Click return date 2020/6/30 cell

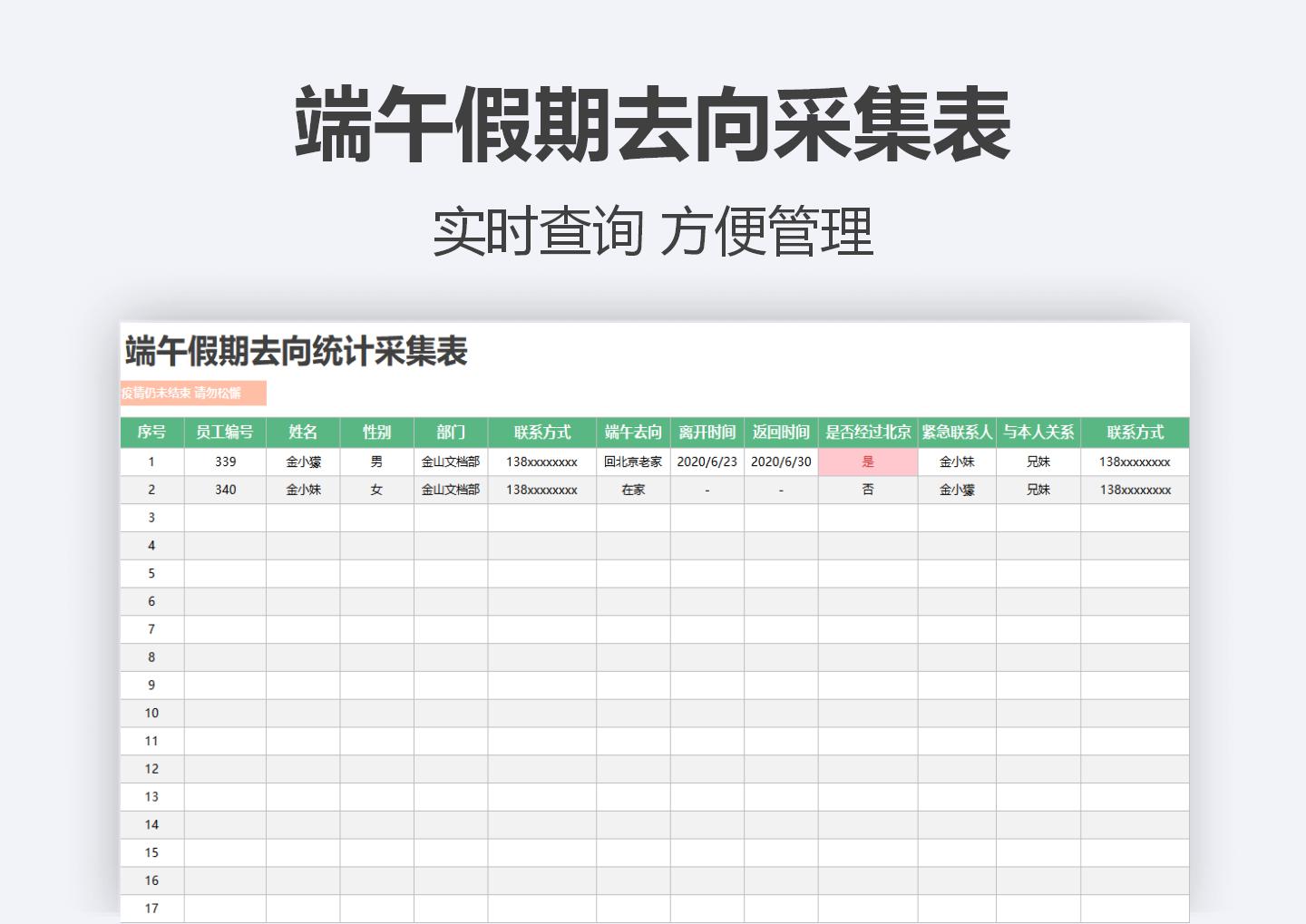[779, 462]
